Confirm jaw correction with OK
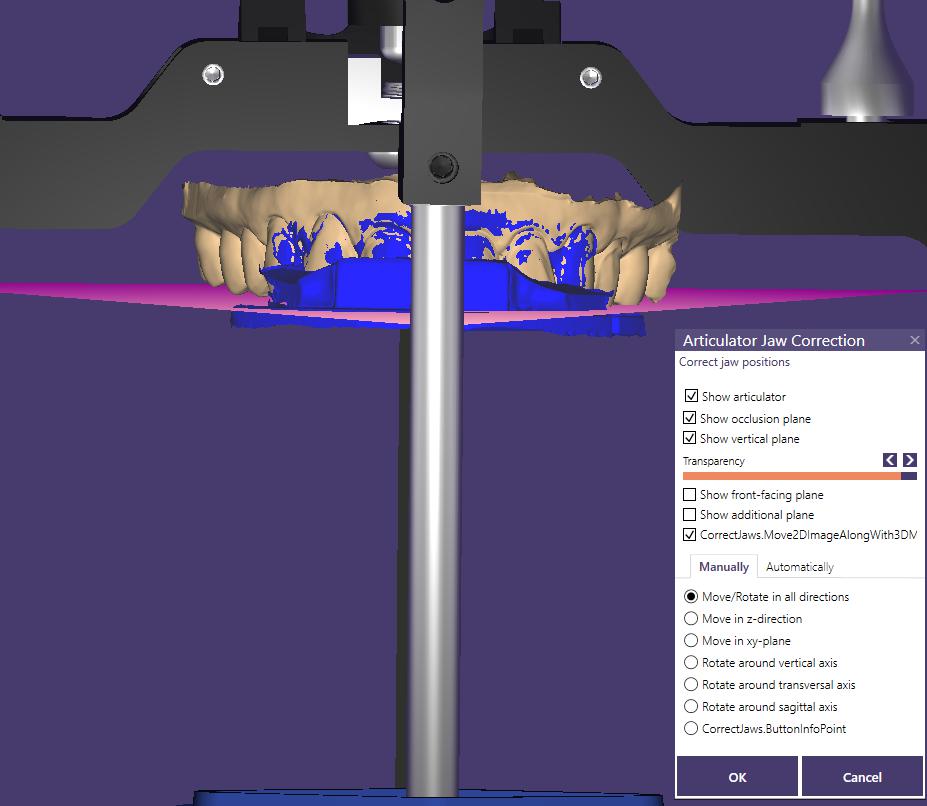 point(737,776)
